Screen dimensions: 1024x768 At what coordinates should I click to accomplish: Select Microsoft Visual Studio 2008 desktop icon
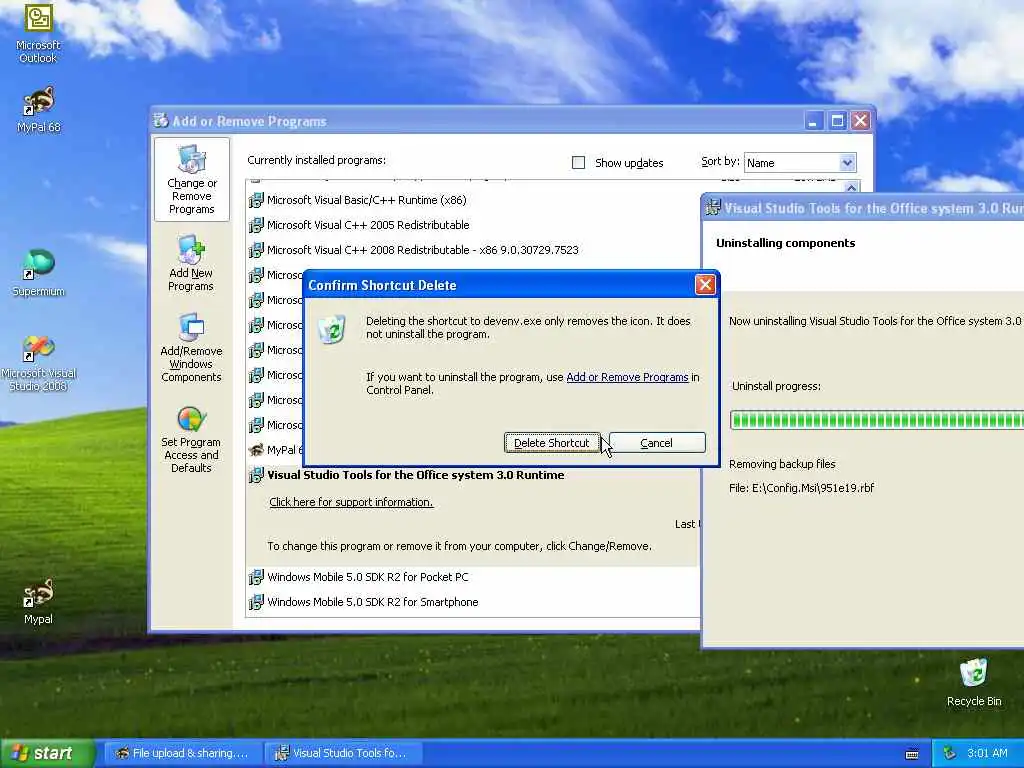coord(38,363)
